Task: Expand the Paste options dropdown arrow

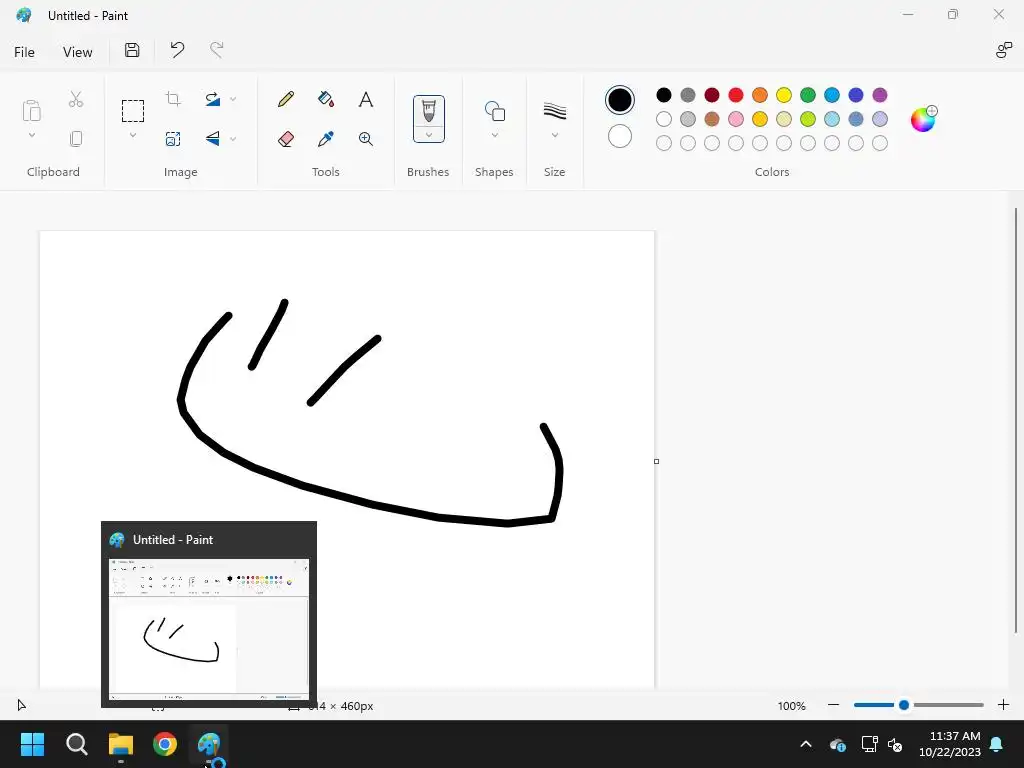Action: click(x=31, y=135)
